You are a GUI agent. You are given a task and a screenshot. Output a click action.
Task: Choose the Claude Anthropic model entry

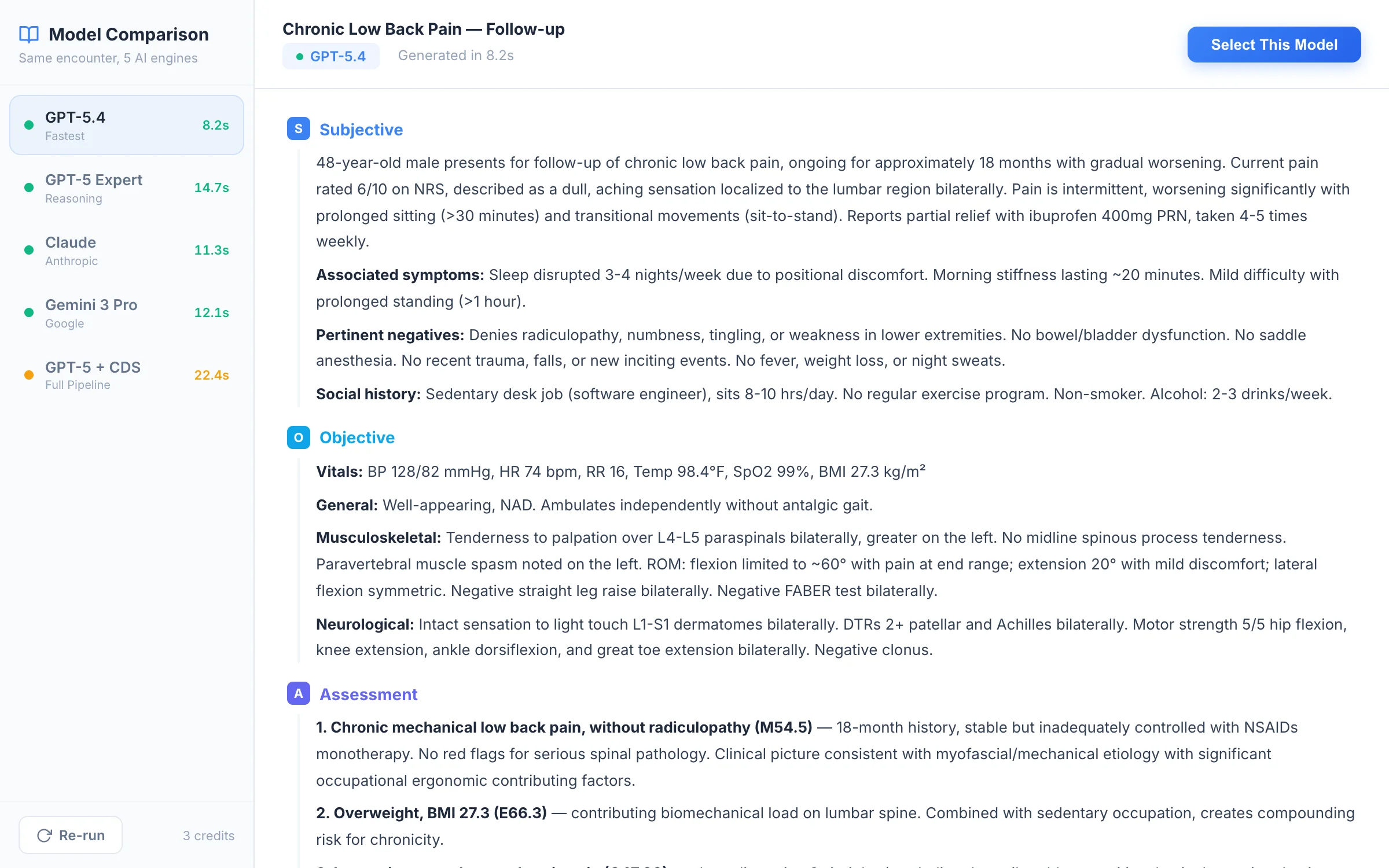click(127, 250)
